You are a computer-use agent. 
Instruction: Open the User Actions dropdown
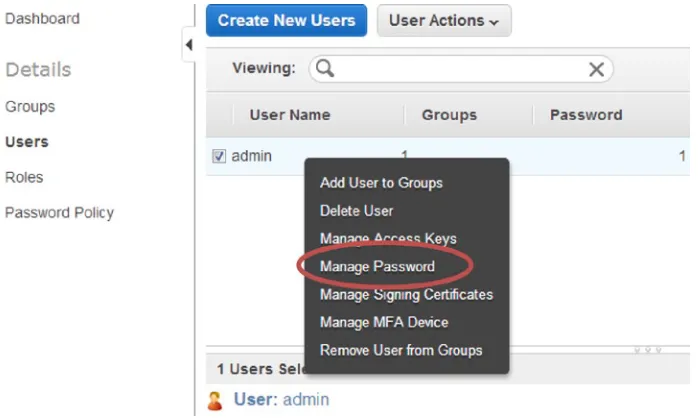coord(444,21)
